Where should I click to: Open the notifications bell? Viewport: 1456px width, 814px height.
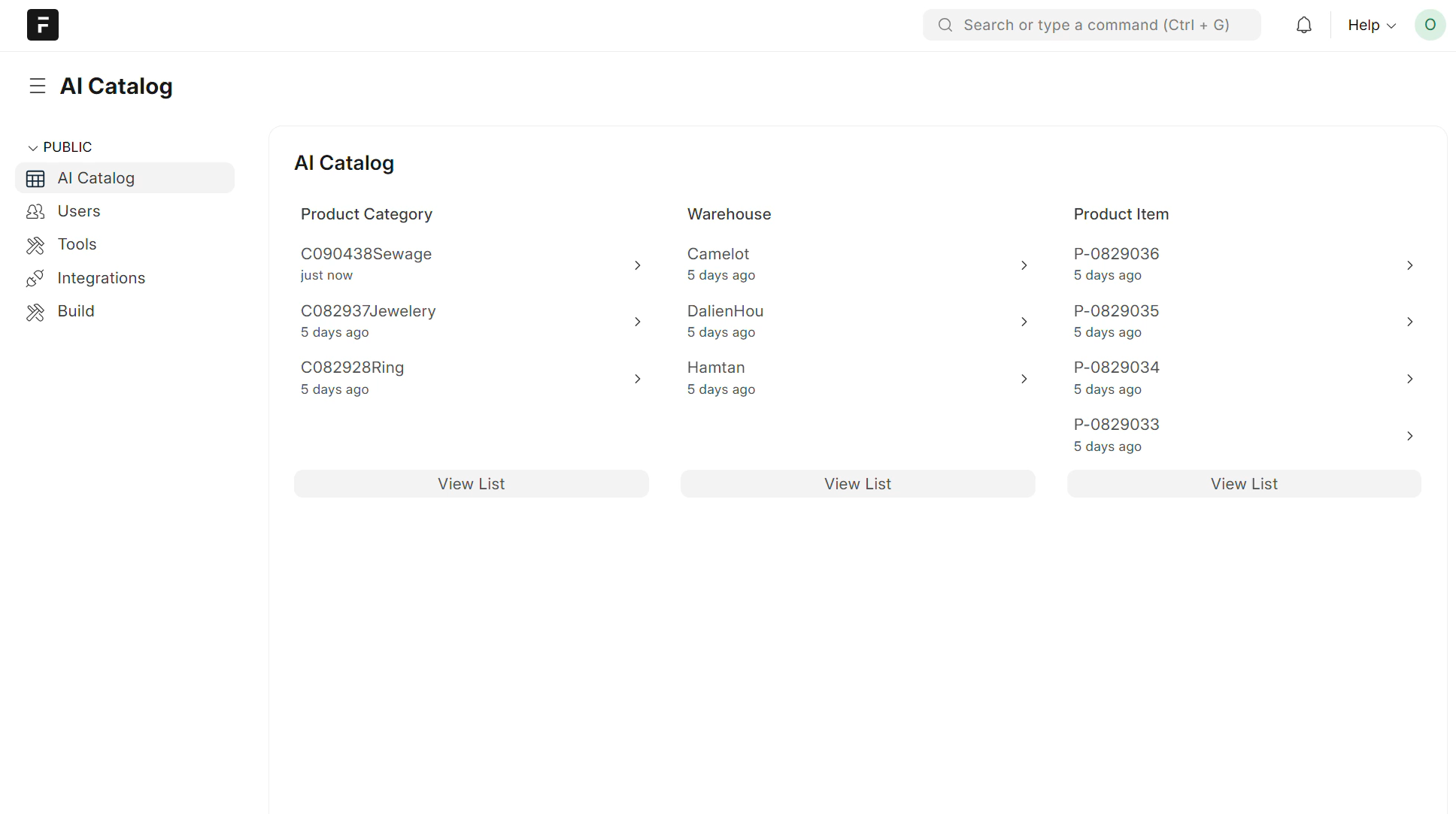1304,26
